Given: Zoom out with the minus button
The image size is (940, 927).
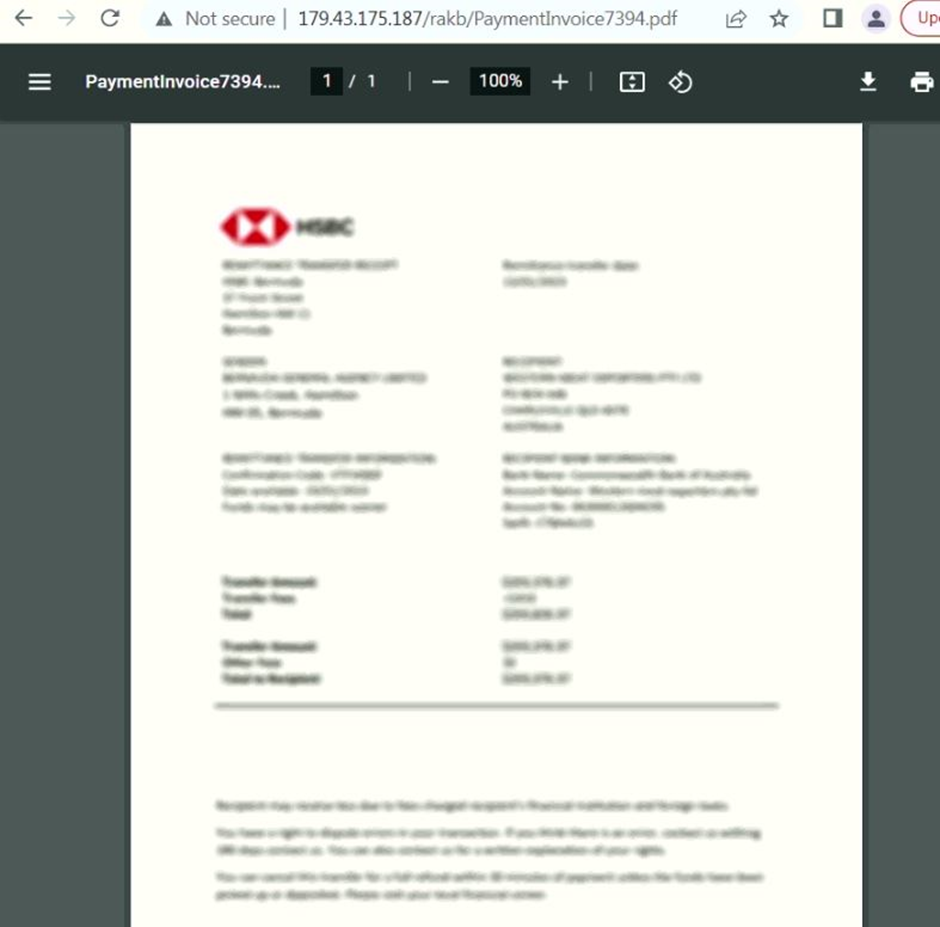Looking at the screenshot, I should 440,82.
